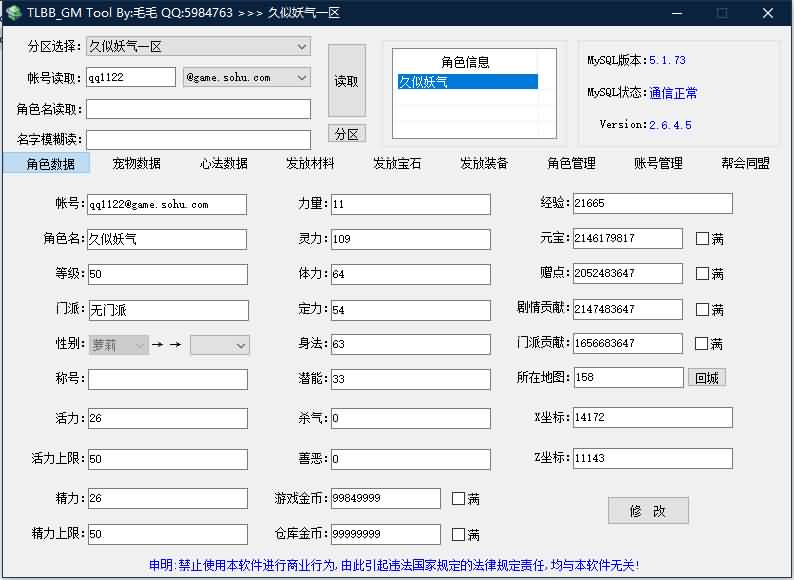Focus the 名字模糊读 input field
The image size is (794, 580).
coord(198,140)
